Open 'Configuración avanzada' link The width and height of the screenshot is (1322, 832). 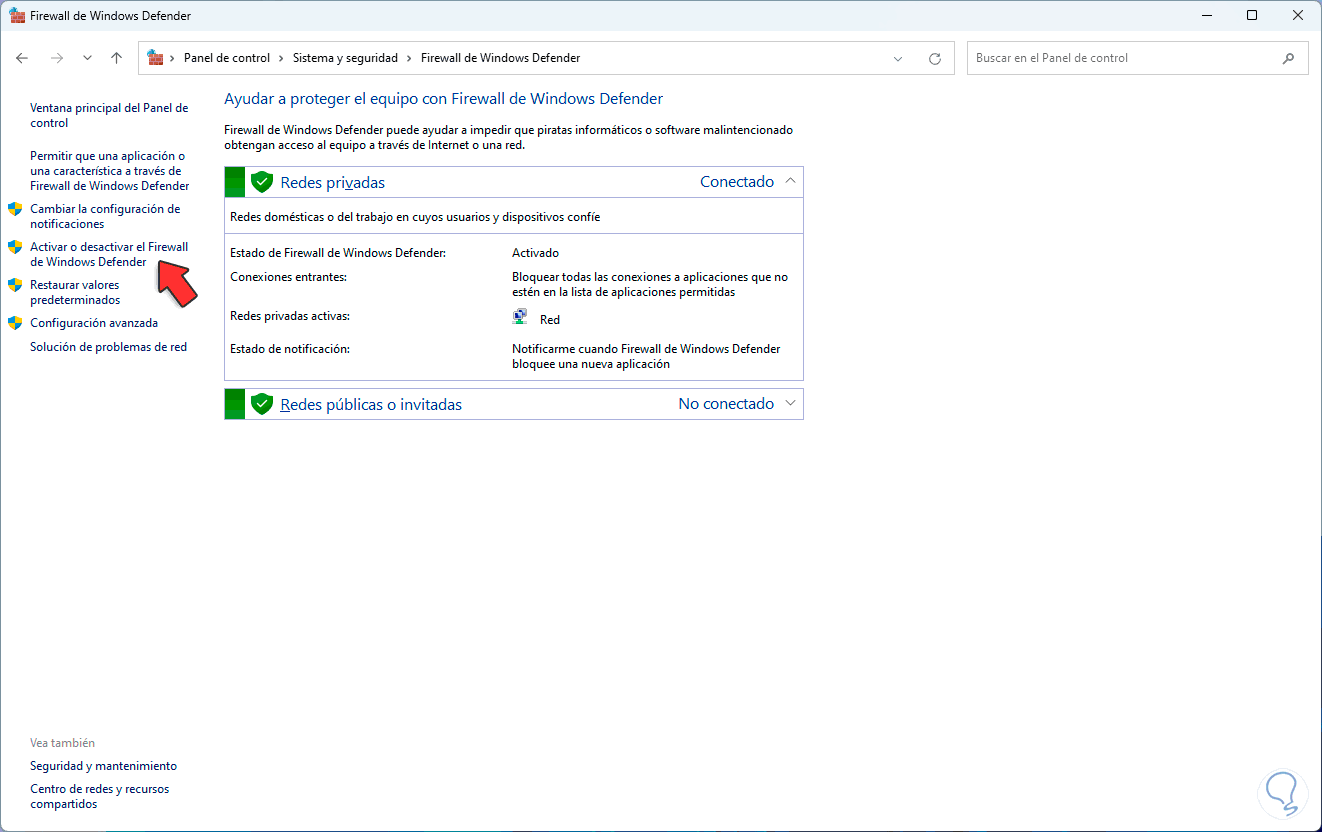[94, 323]
